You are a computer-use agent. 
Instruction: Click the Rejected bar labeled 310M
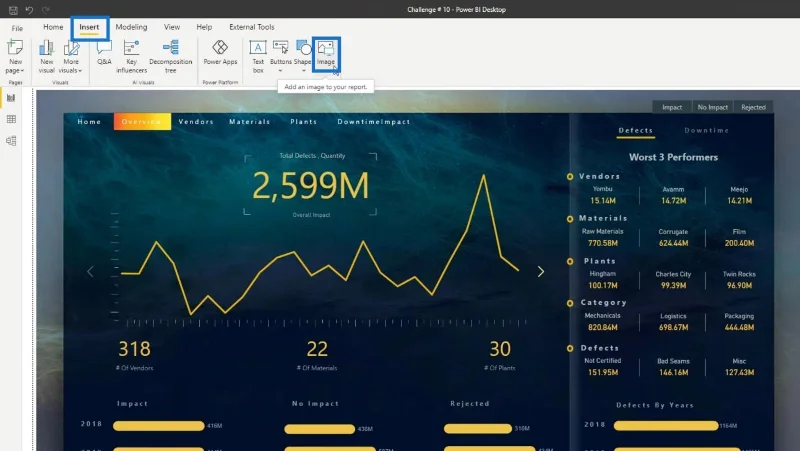(478, 429)
